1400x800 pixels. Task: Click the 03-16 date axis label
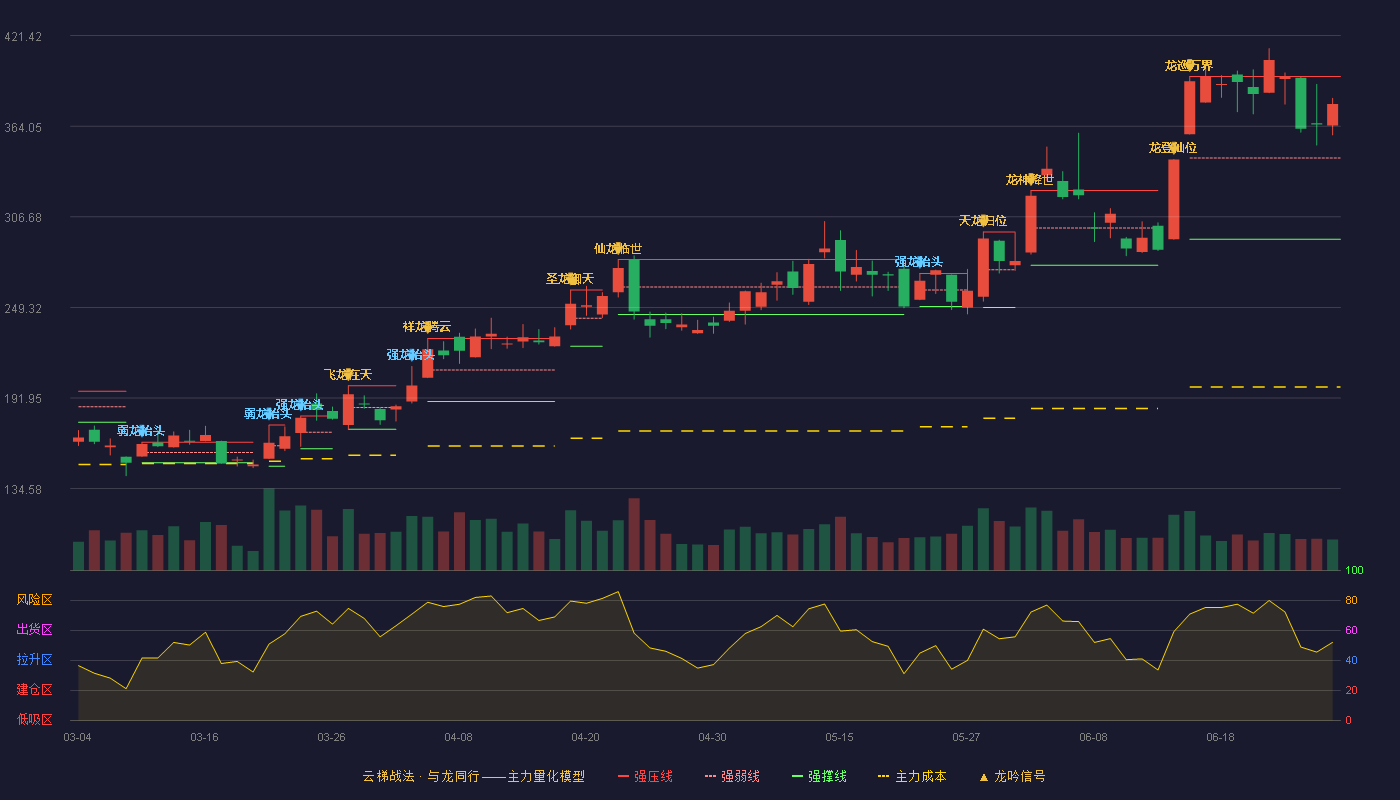[204, 737]
